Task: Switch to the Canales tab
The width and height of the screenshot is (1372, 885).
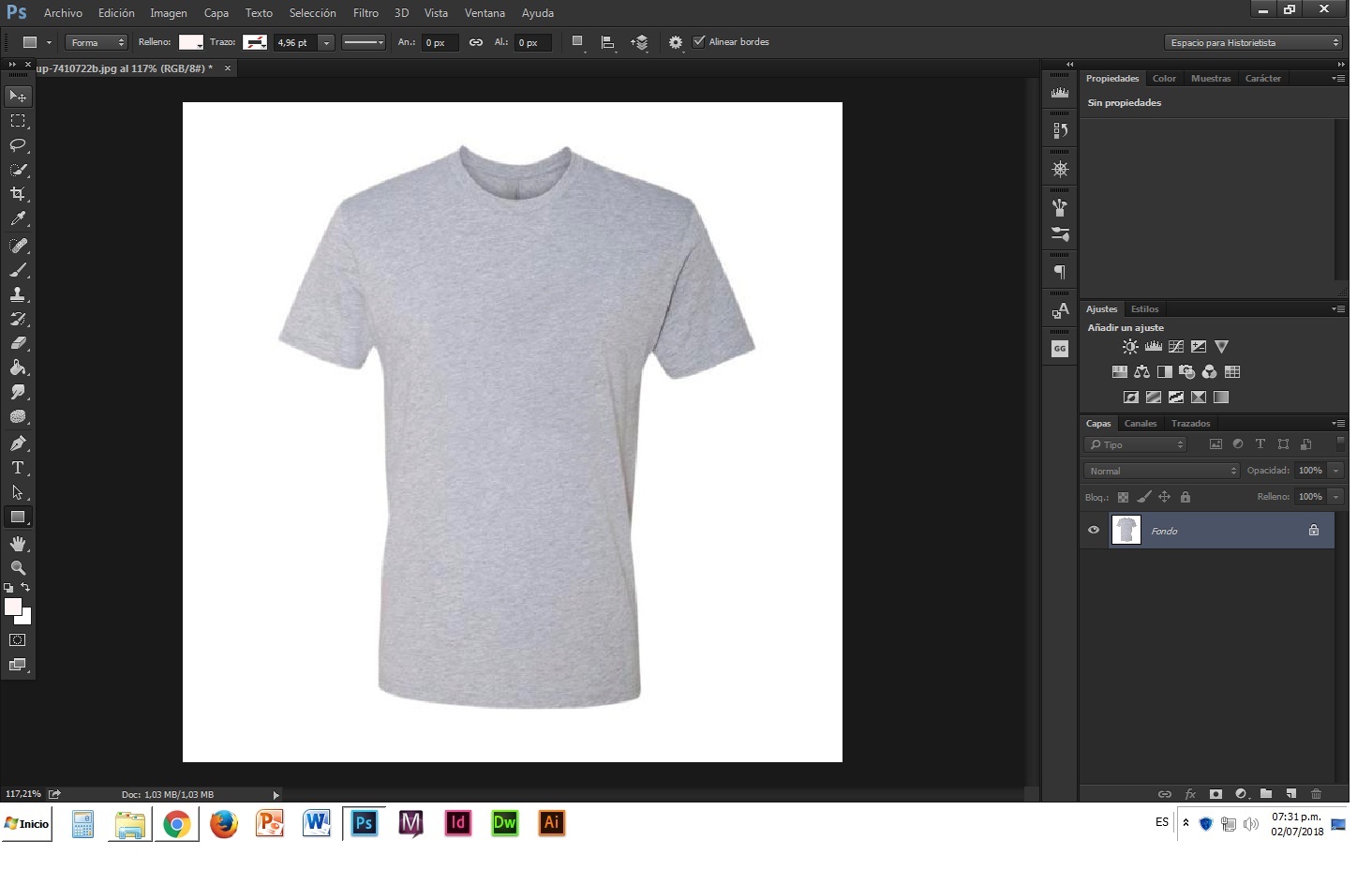Action: tap(1141, 424)
